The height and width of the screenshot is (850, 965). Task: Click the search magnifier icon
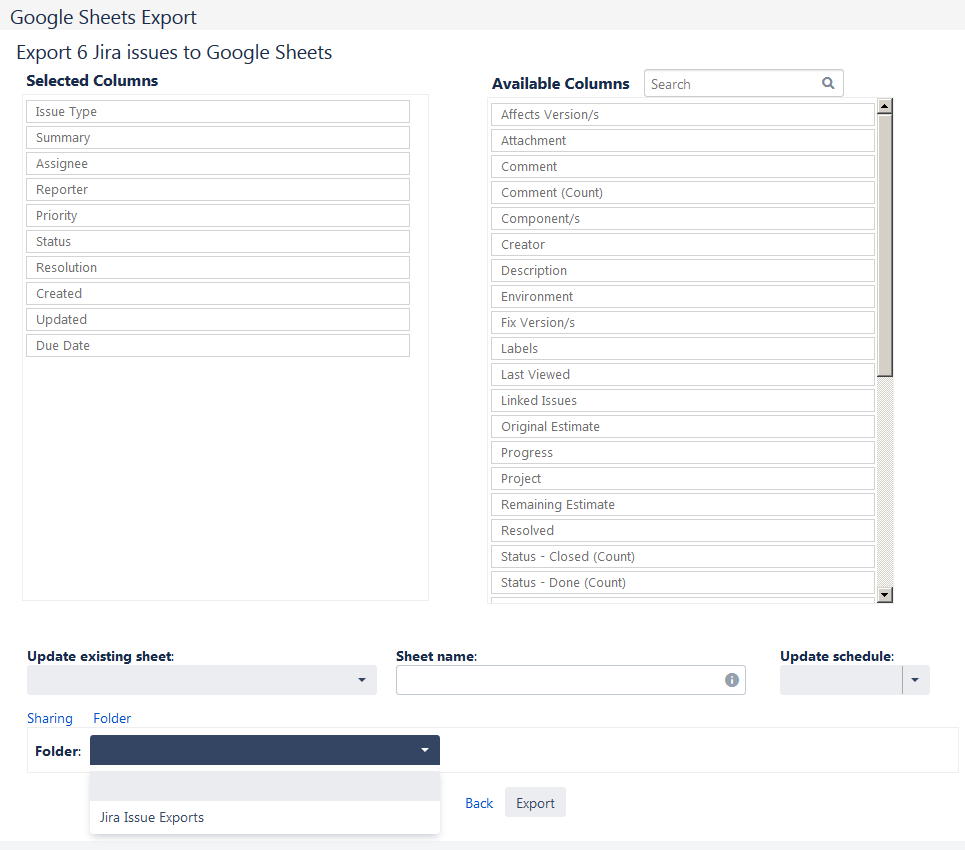pyautogui.click(x=828, y=84)
